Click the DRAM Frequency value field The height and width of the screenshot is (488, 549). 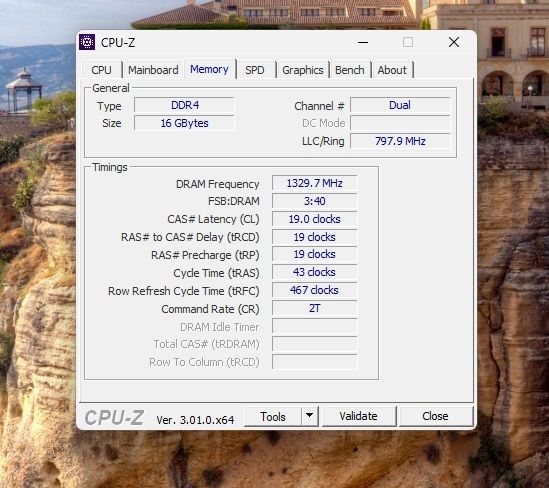[314, 183]
